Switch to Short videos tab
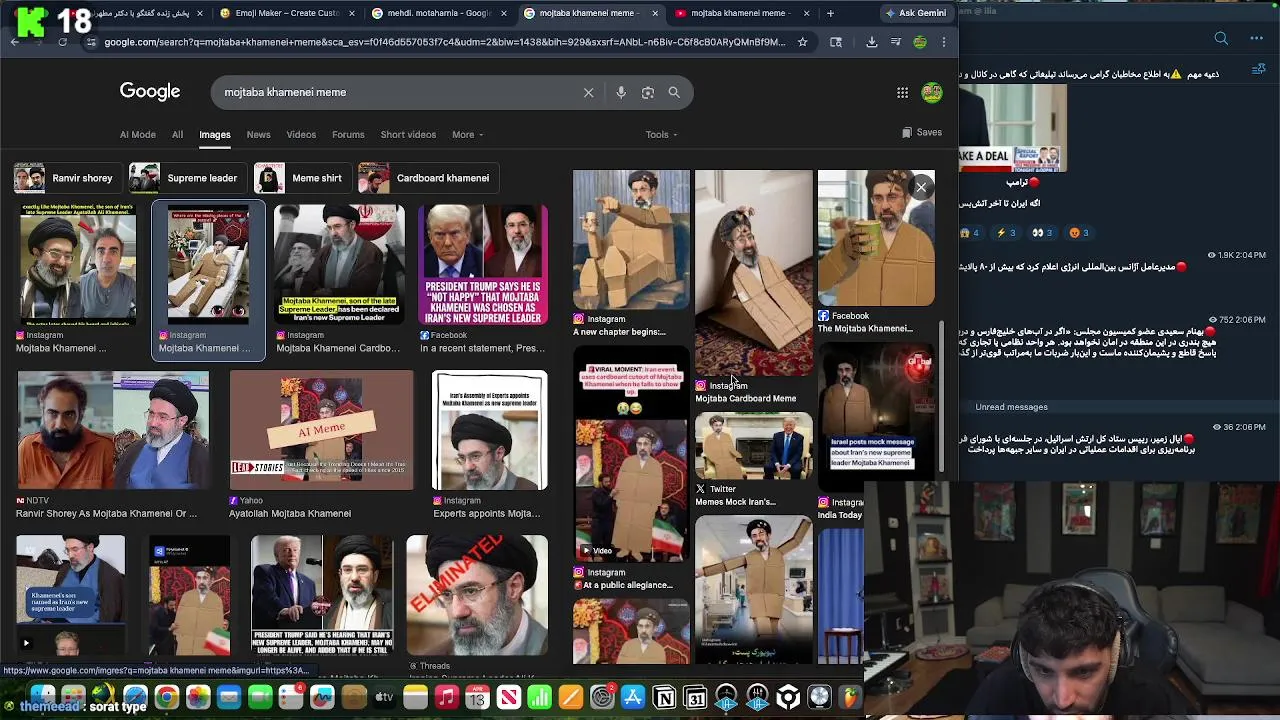The height and width of the screenshot is (720, 1280). [x=408, y=134]
